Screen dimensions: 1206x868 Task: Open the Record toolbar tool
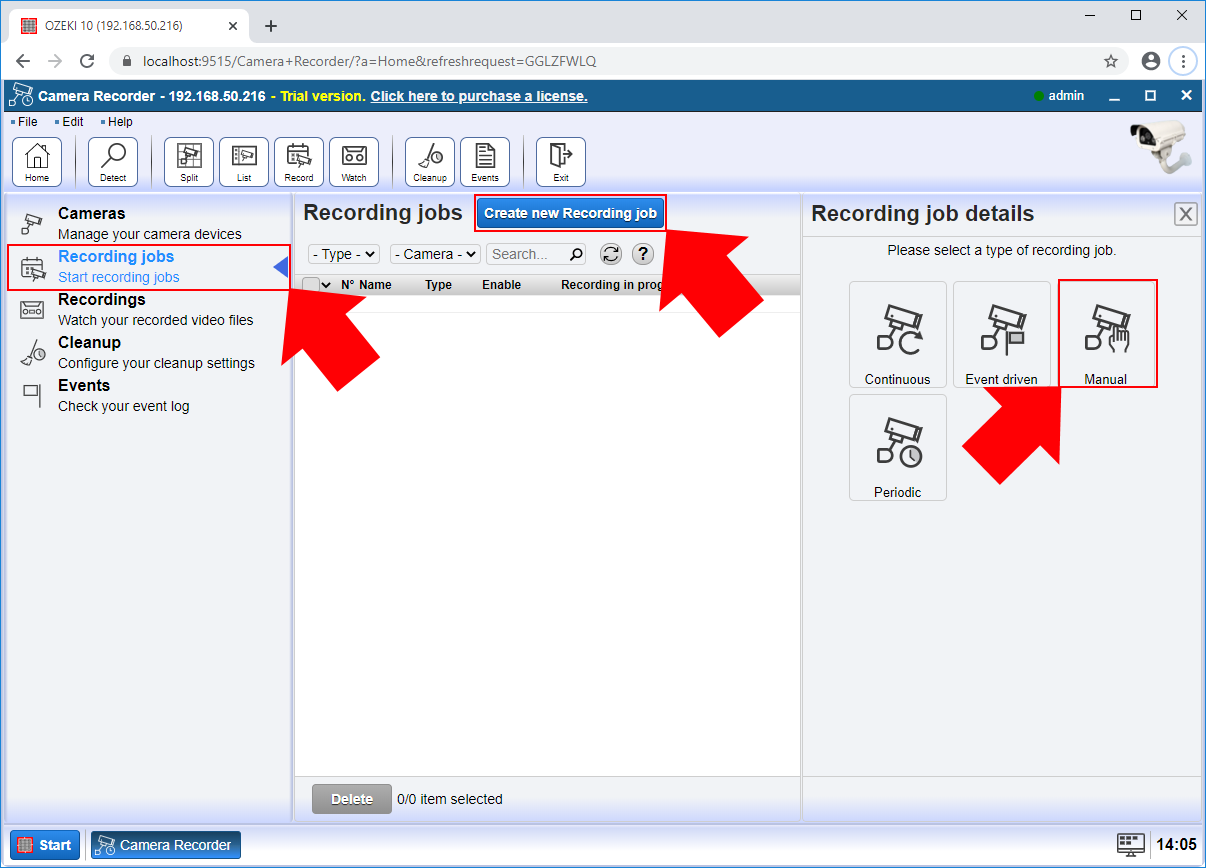tap(299, 162)
